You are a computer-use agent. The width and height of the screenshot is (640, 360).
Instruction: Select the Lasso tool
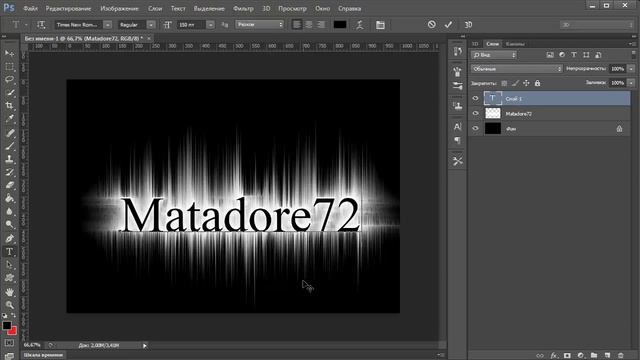pos(9,80)
